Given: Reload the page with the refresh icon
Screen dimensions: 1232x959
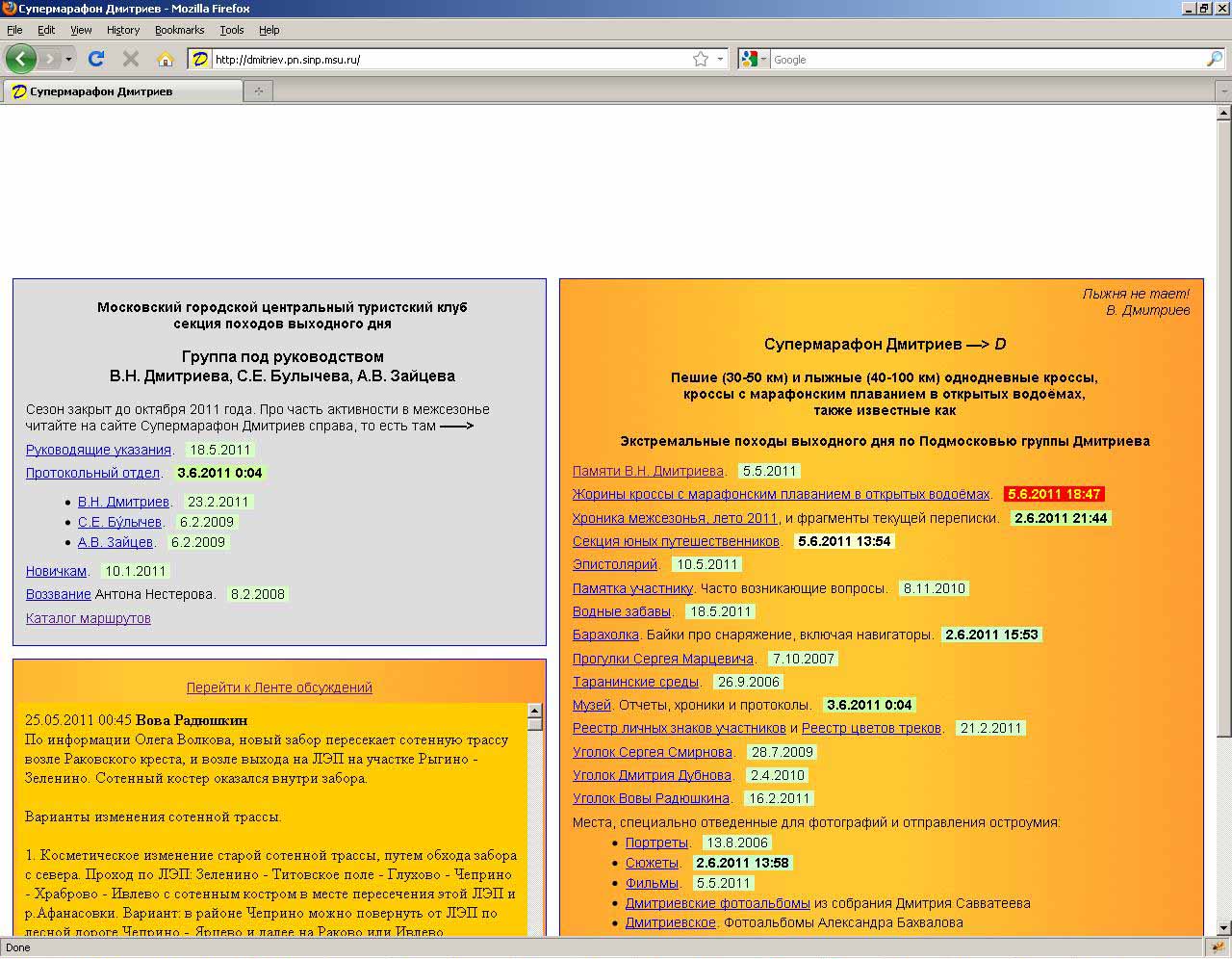Looking at the screenshot, I should (96, 59).
